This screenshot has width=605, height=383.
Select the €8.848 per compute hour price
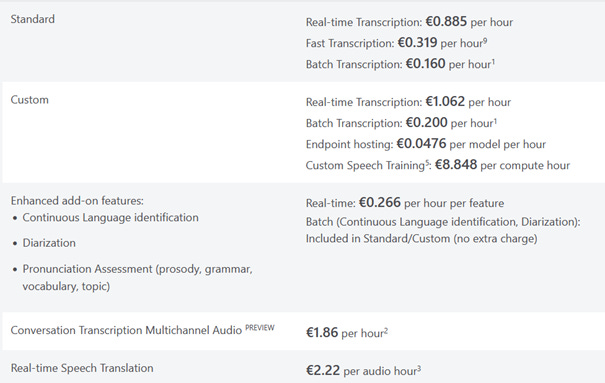click(x=456, y=165)
